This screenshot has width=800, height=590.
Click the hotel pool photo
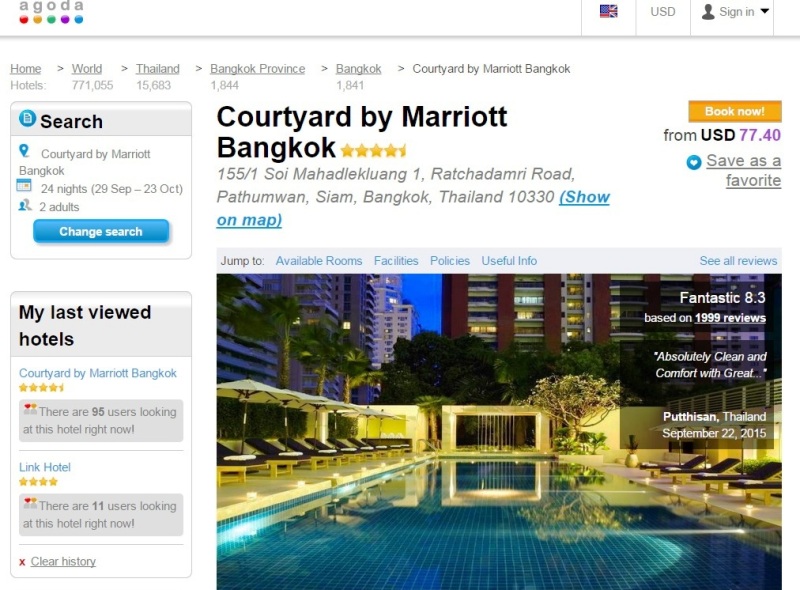pyautogui.click(x=499, y=432)
